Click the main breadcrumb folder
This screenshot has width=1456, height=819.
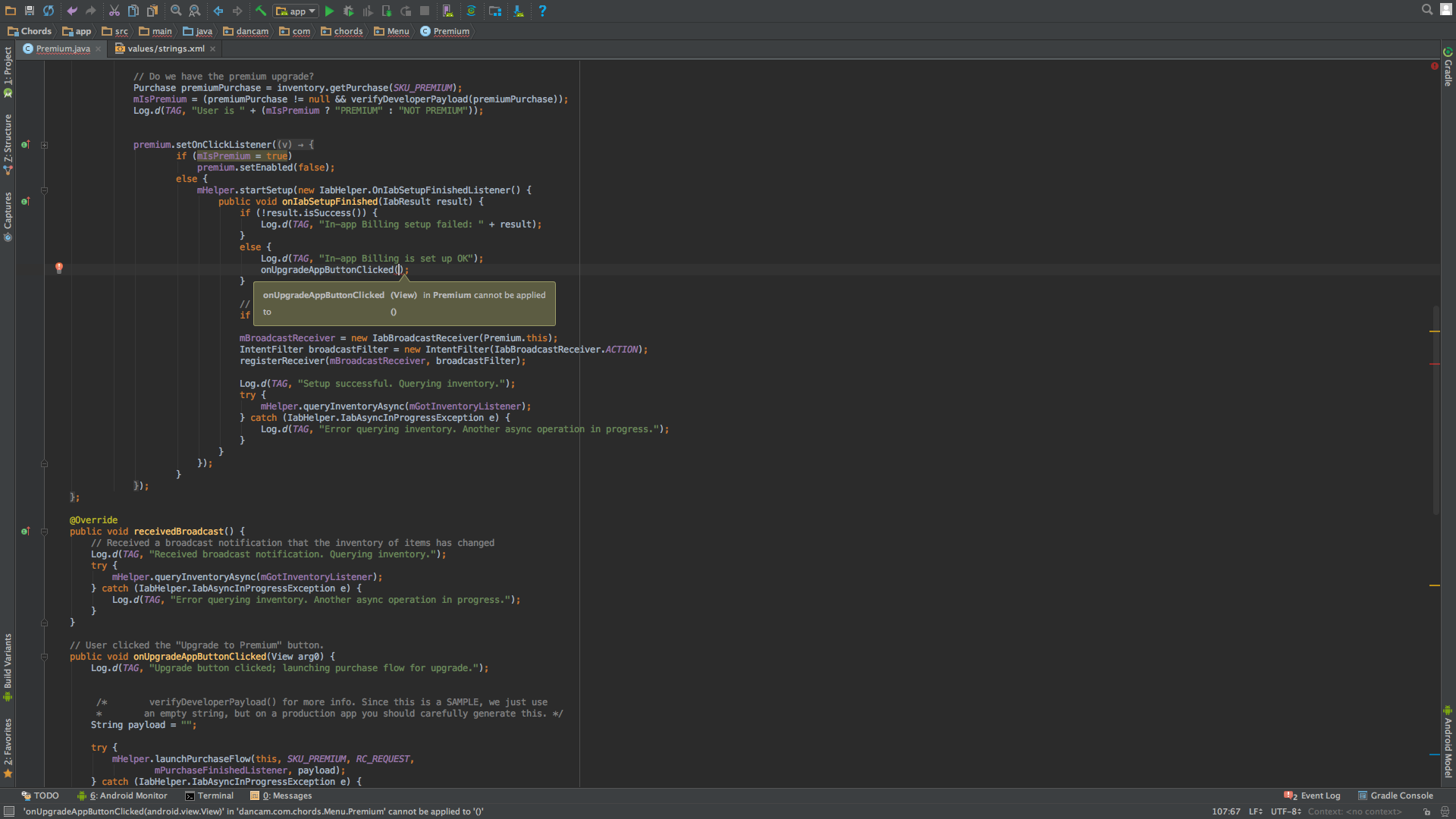(155, 31)
